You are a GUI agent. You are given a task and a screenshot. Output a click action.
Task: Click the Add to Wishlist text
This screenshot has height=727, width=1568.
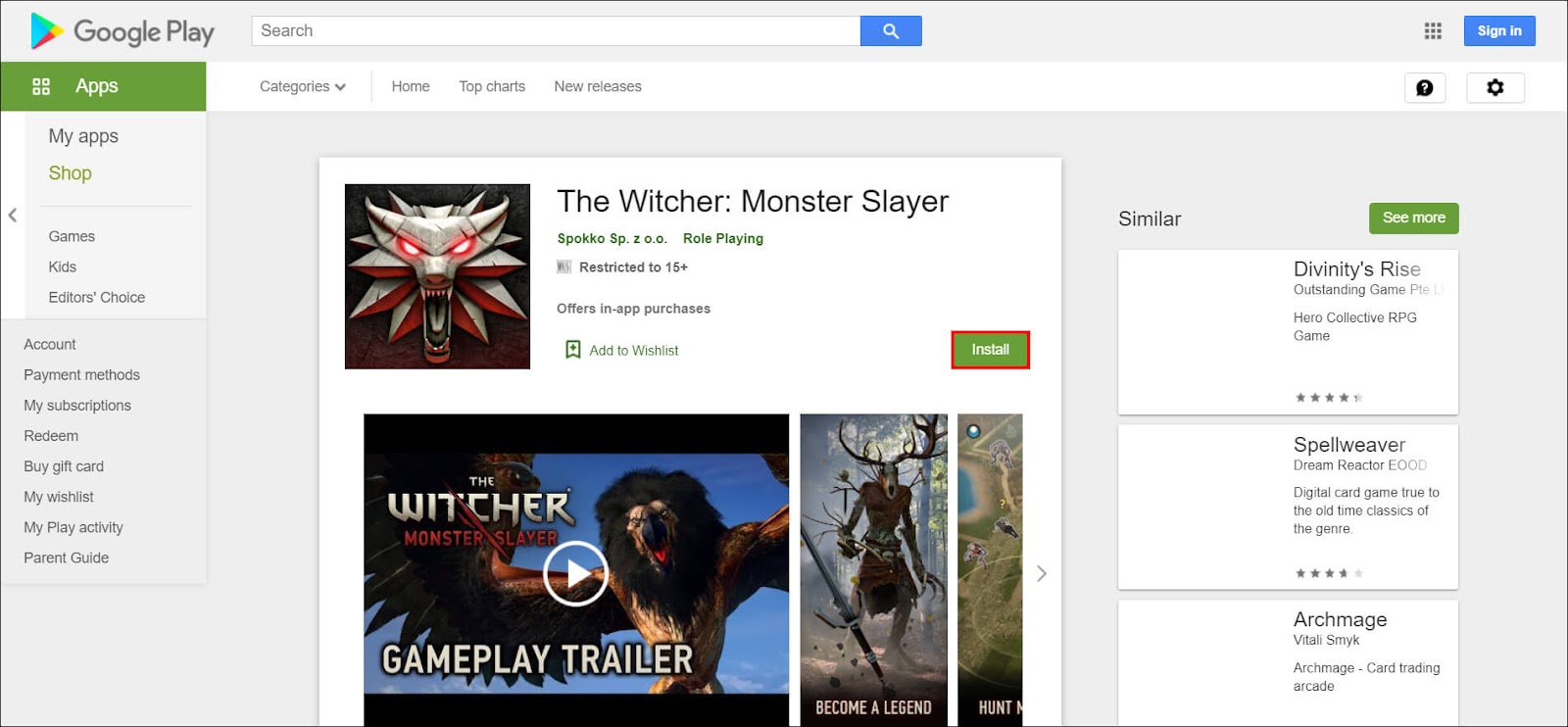[x=634, y=351]
